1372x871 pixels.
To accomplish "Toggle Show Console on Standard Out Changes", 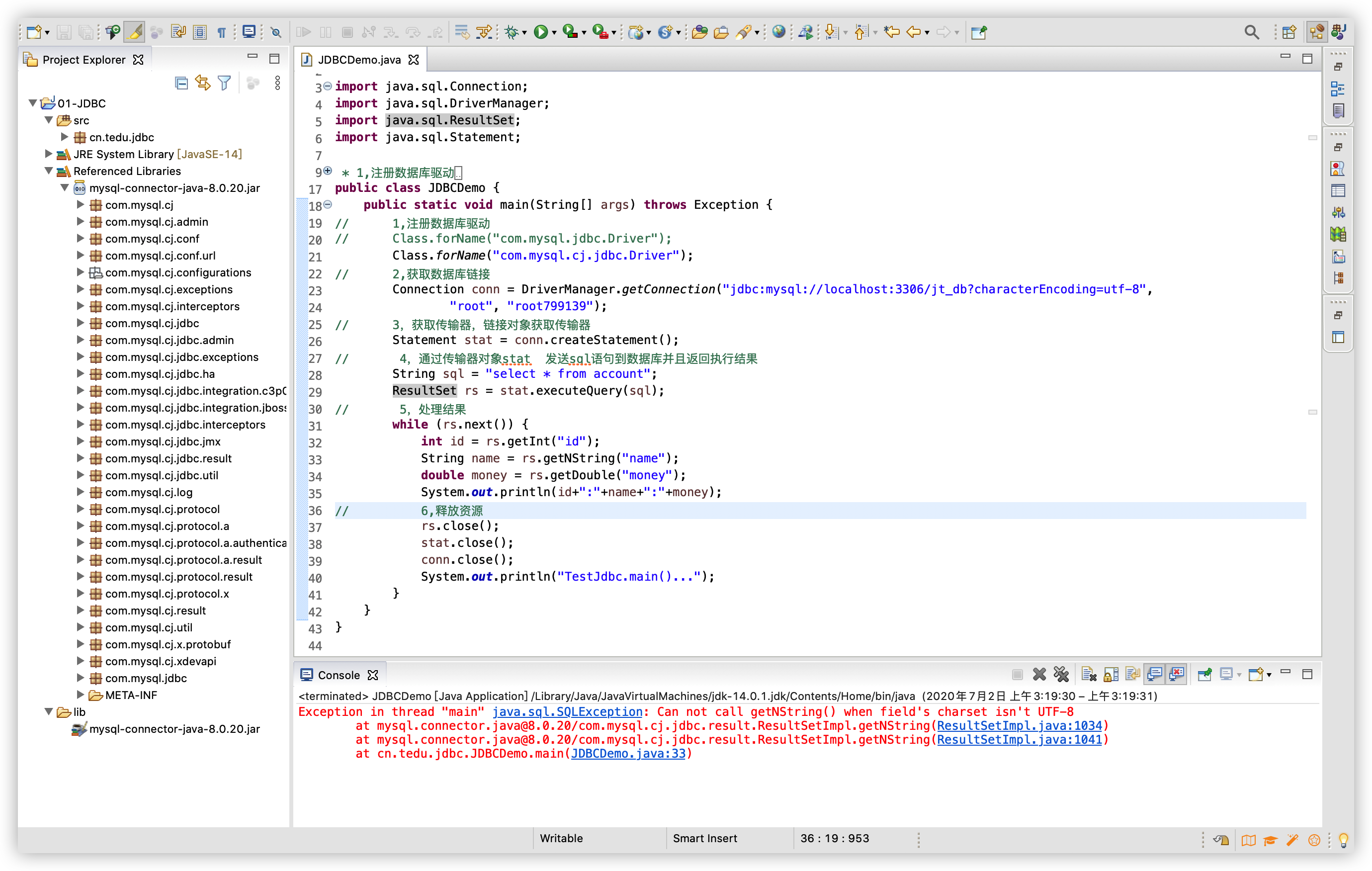I will (x=1155, y=675).
